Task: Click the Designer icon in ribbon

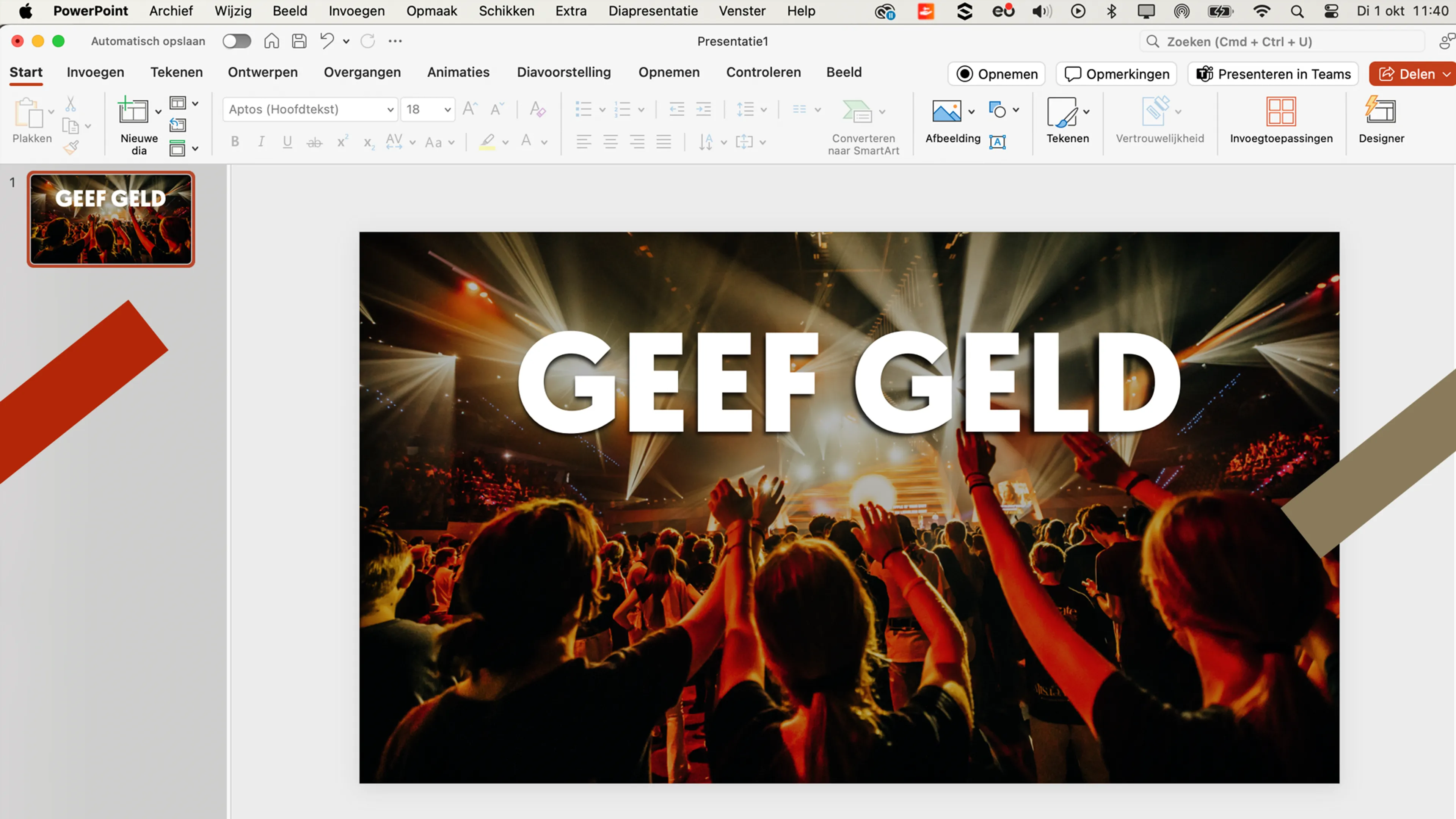Action: coord(1380,111)
